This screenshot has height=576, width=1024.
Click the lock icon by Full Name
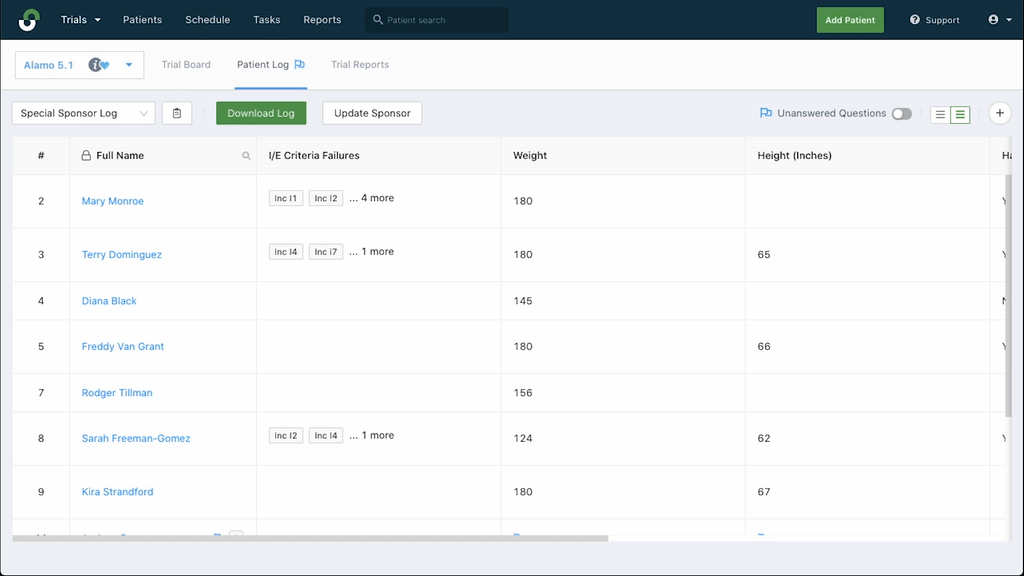pos(86,155)
